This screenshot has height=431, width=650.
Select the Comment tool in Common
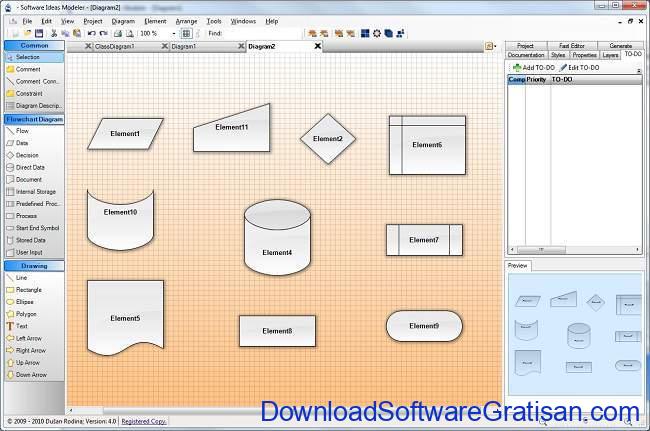pyautogui.click(x=28, y=69)
